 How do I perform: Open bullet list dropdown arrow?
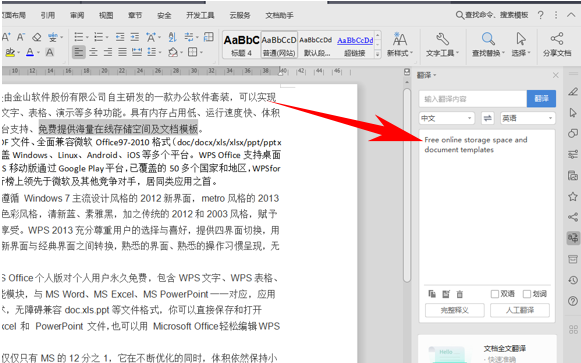click(87, 37)
